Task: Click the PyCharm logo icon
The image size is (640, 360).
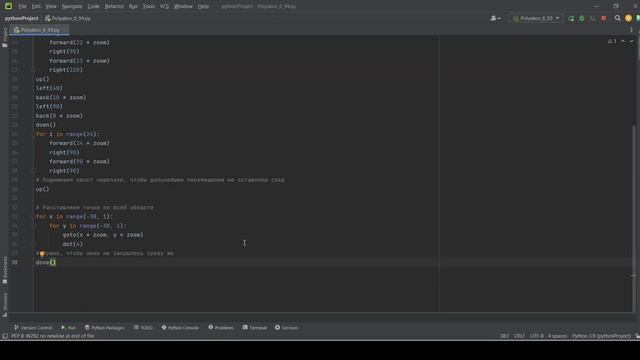Action: tap(8, 6)
